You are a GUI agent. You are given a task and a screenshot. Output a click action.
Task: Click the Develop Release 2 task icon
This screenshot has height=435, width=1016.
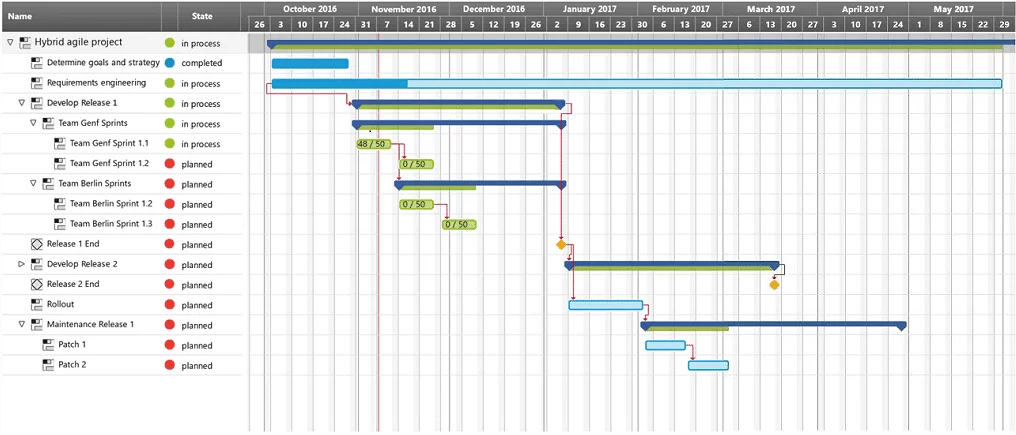tap(37, 265)
